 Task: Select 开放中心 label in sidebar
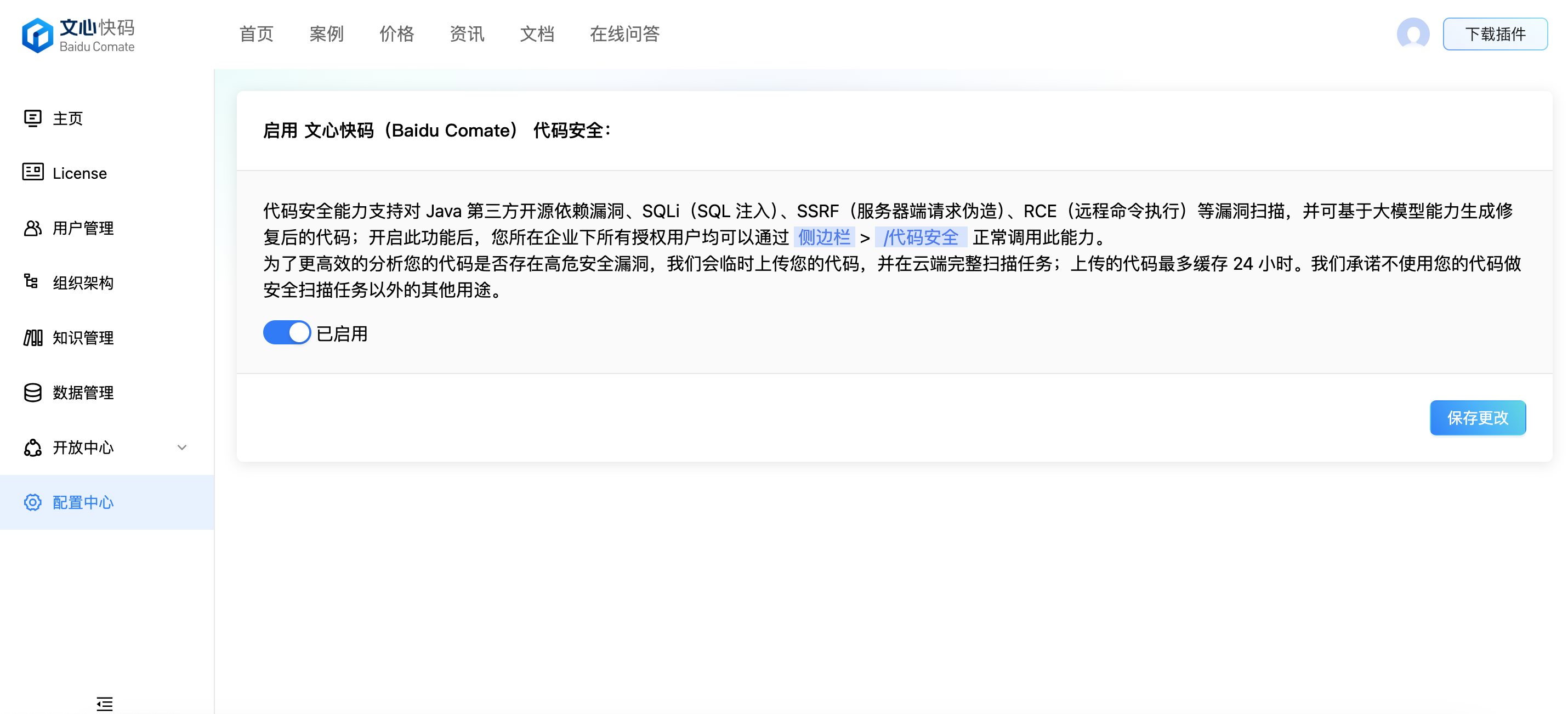pos(83,447)
